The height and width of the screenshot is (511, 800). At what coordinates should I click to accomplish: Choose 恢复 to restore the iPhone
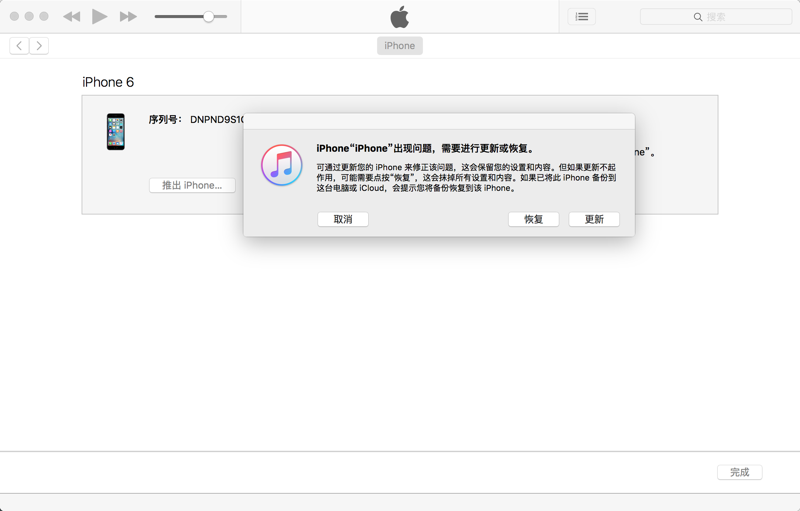[x=534, y=219]
